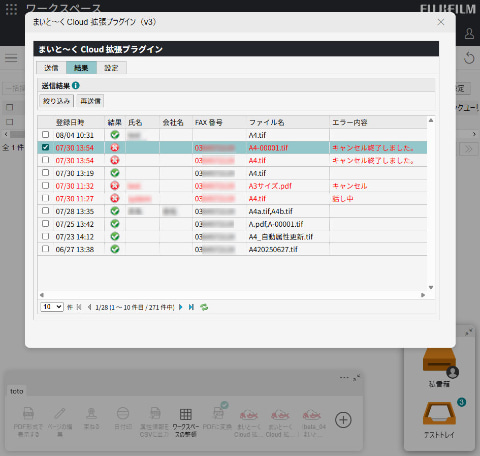Click success icon in 07/28 13:35 row
This screenshot has width=480, height=456.
pos(115,211)
